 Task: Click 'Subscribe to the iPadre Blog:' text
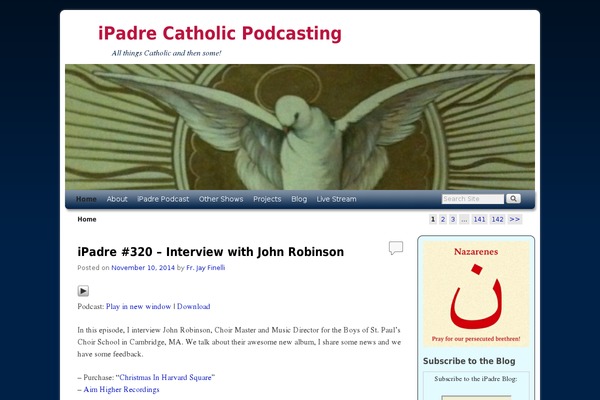pyautogui.click(x=476, y=379)
